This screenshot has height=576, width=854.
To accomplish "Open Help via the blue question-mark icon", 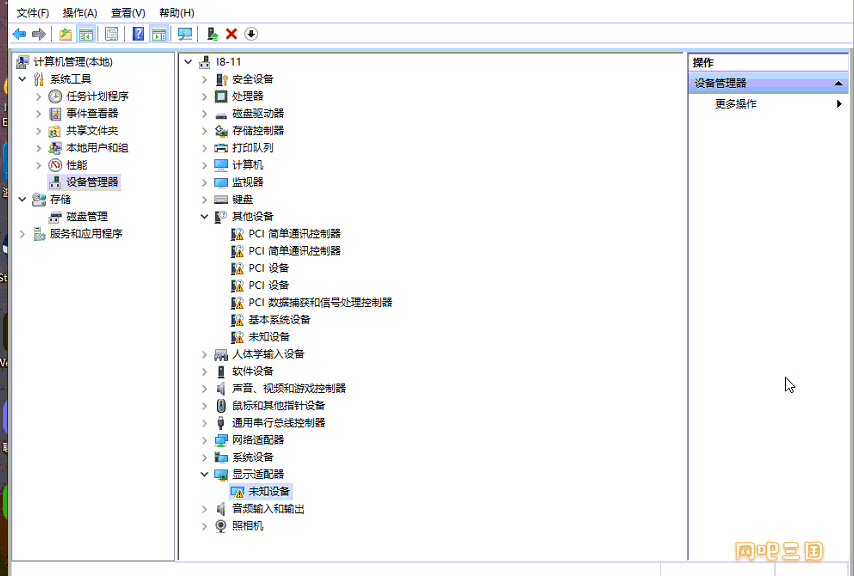I will pyautogui.click(x=138, y=34).
